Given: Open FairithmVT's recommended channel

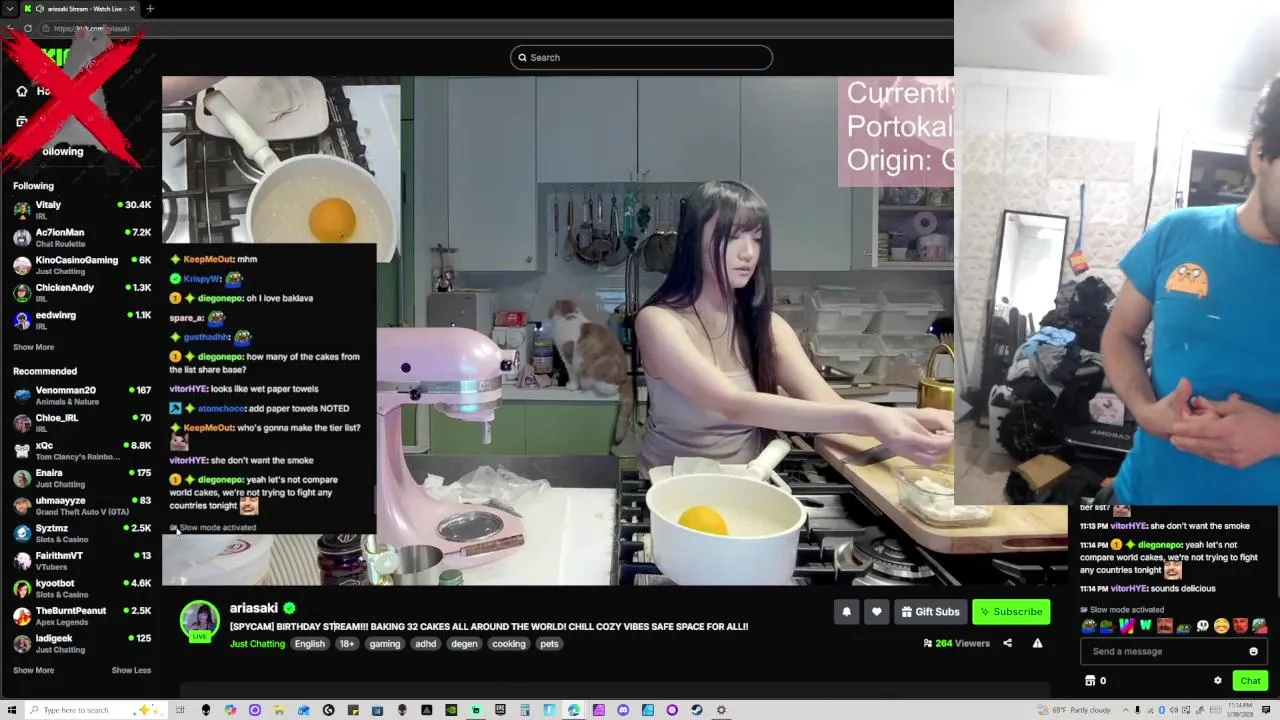Looking at the screenshot, I should click(x=82, y=560).
